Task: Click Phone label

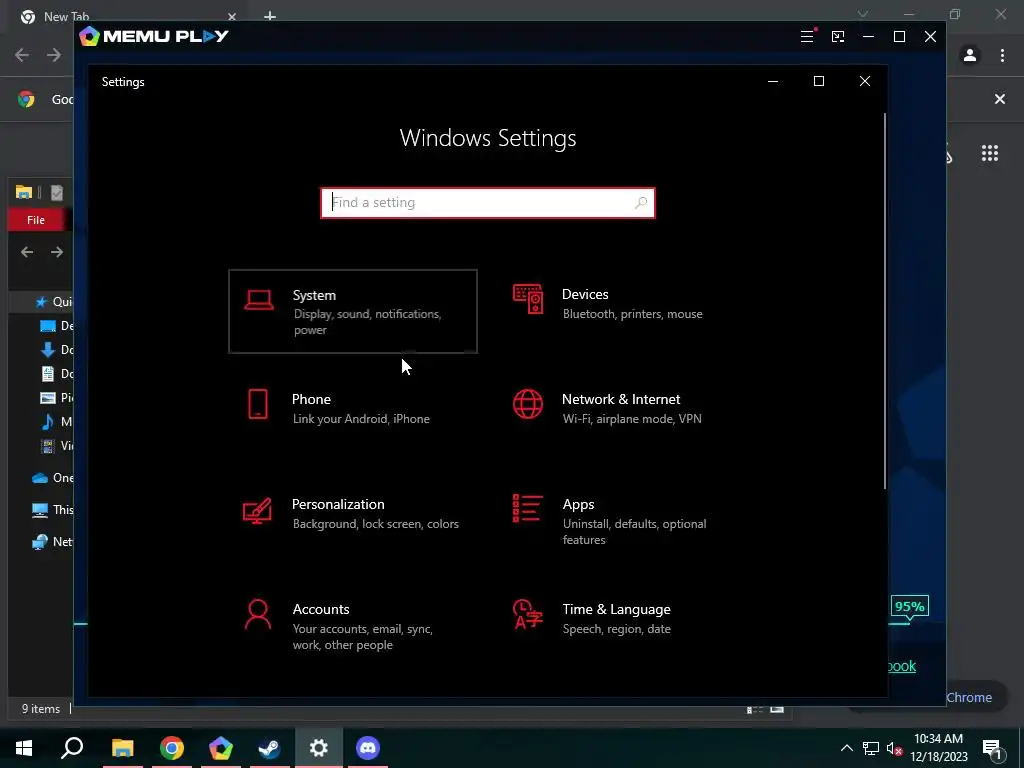Action: [311, 399]
